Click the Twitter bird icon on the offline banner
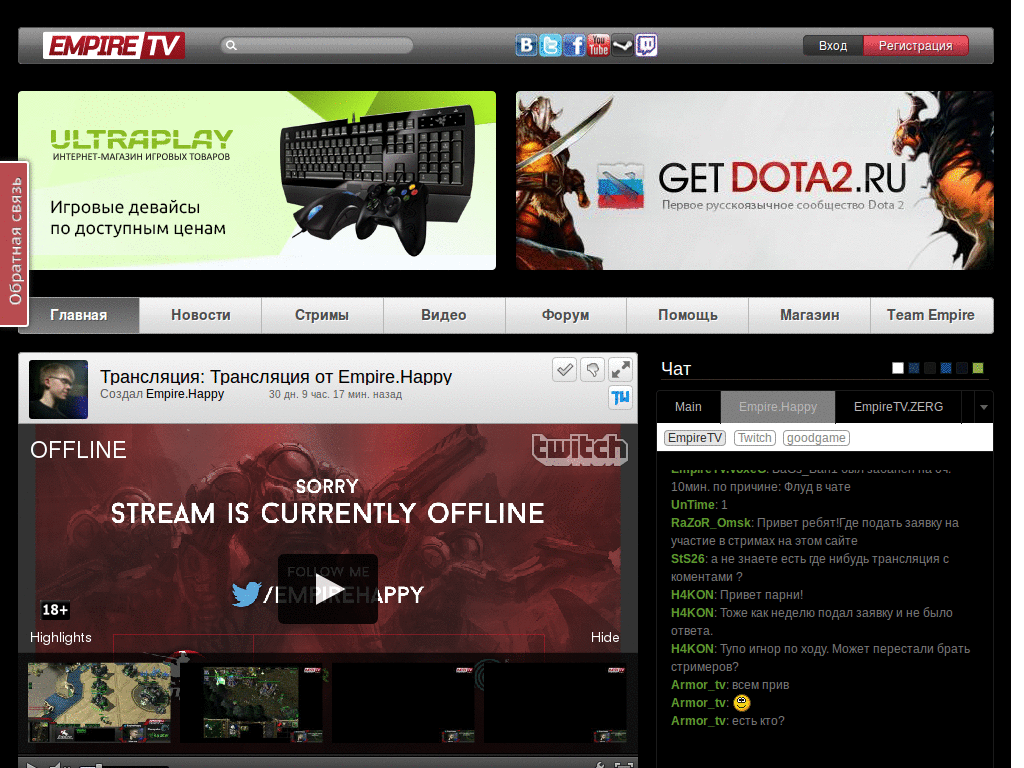This screenshot has width=1024, height=768. click(247, 594)
